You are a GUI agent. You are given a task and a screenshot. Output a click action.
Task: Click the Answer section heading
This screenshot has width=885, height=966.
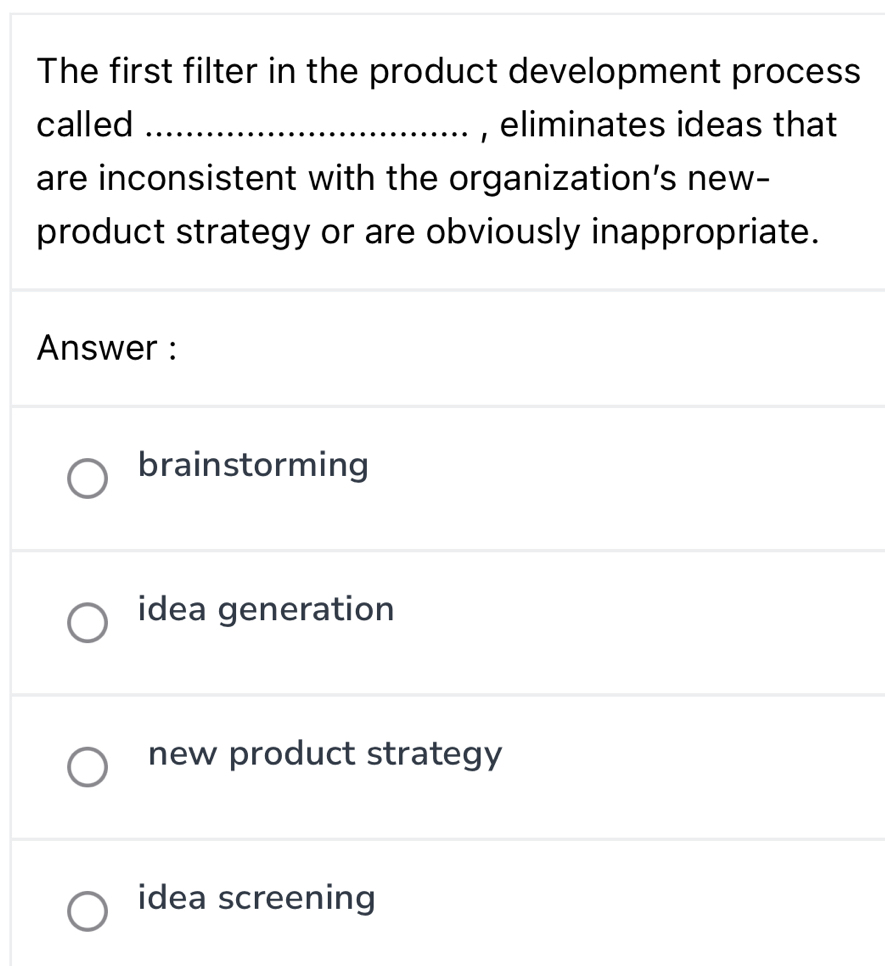[107, 348]
